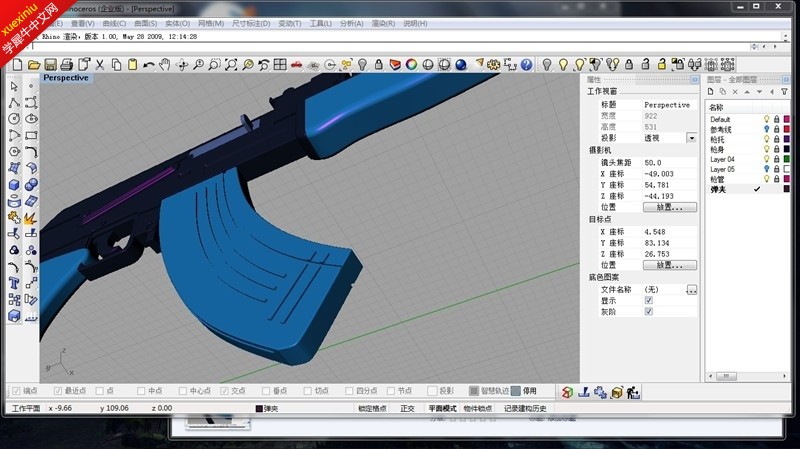This screenshot has height=449, width=800.
Task: Click delete layer X icon
Action: 735,92
